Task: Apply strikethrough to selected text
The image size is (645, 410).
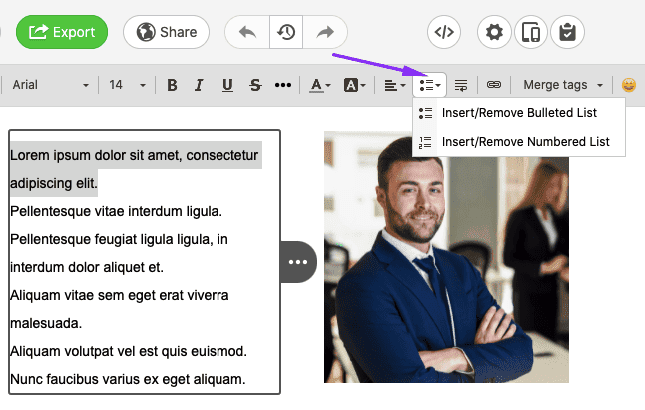Action: 255,85
